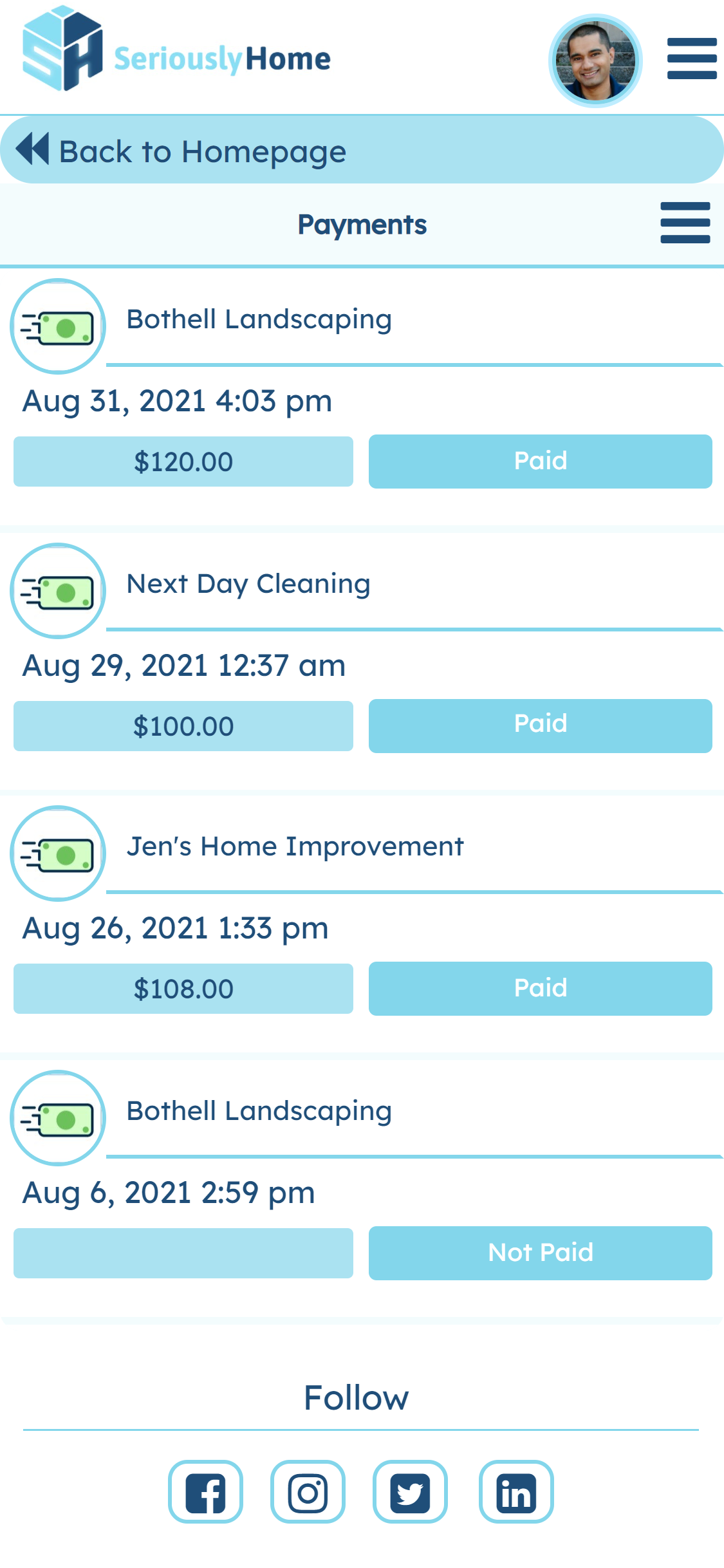
Task: Open the Instagram social link
Action: tap(308, 1492)
